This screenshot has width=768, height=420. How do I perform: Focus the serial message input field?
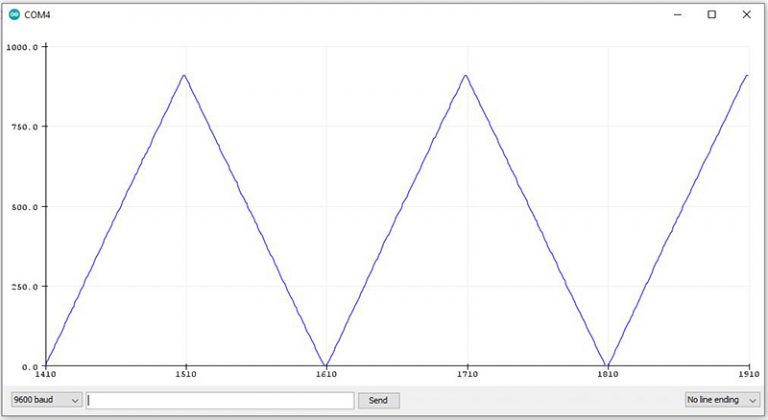point(220,400)
